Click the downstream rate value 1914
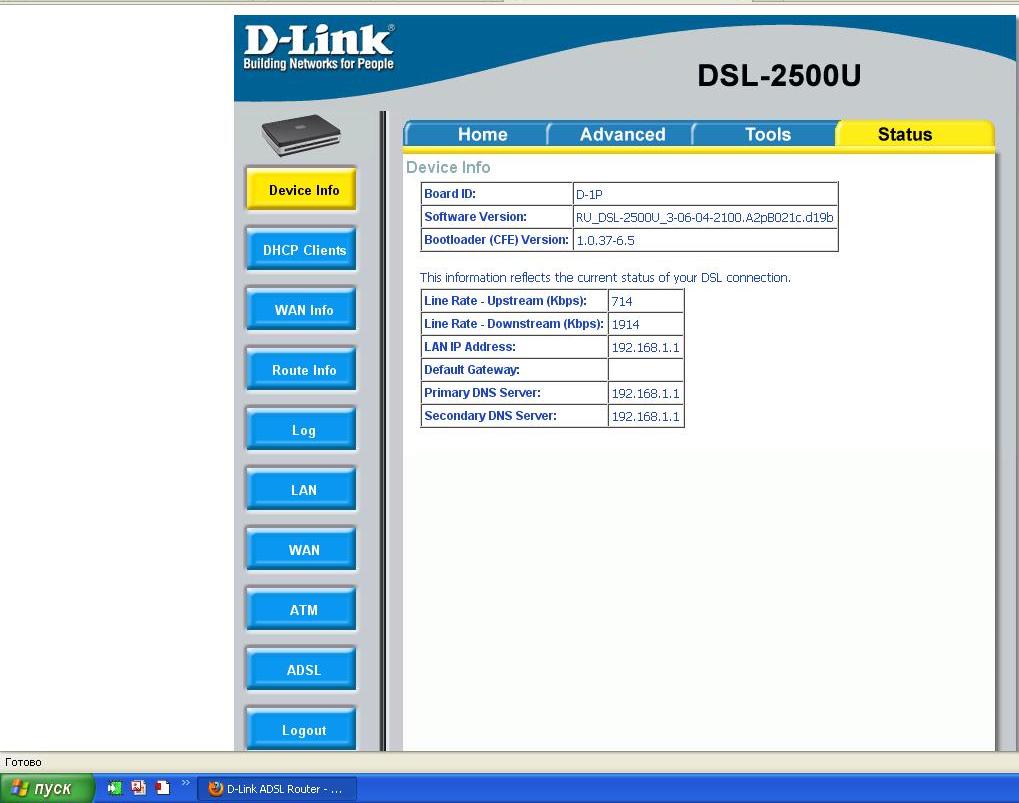 [625, 324]
